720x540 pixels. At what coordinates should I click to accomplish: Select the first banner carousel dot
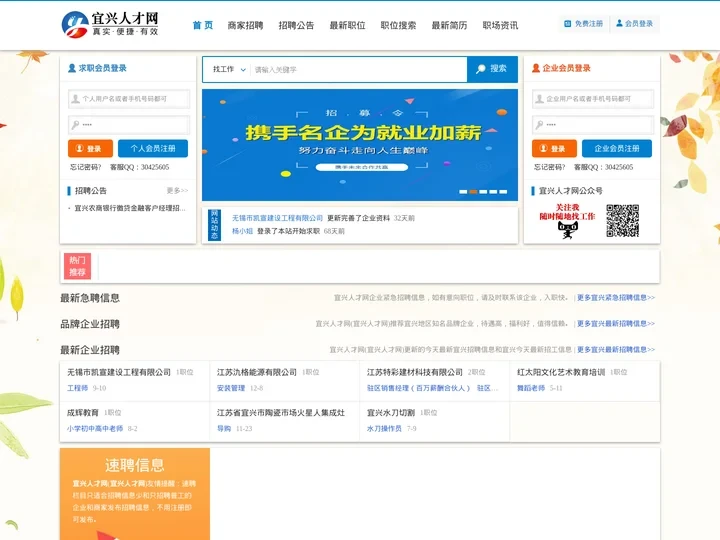(463, 192)
